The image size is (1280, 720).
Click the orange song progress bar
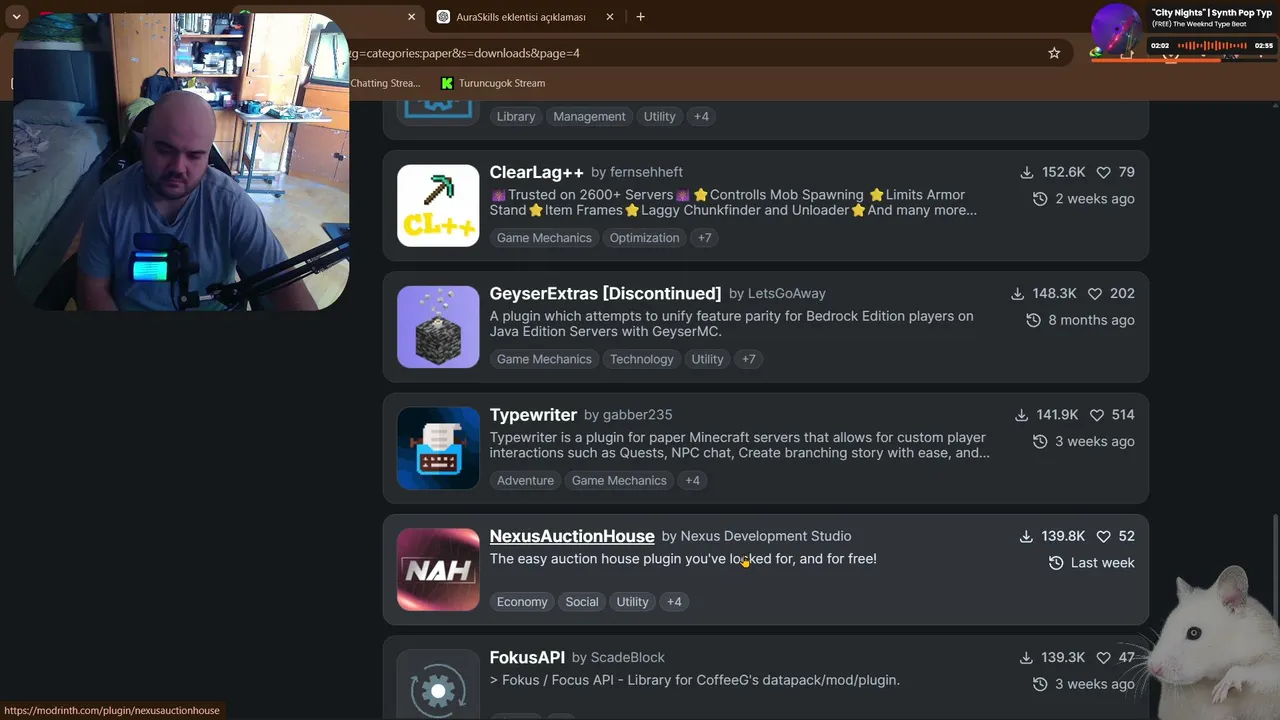pos(1156,59)
